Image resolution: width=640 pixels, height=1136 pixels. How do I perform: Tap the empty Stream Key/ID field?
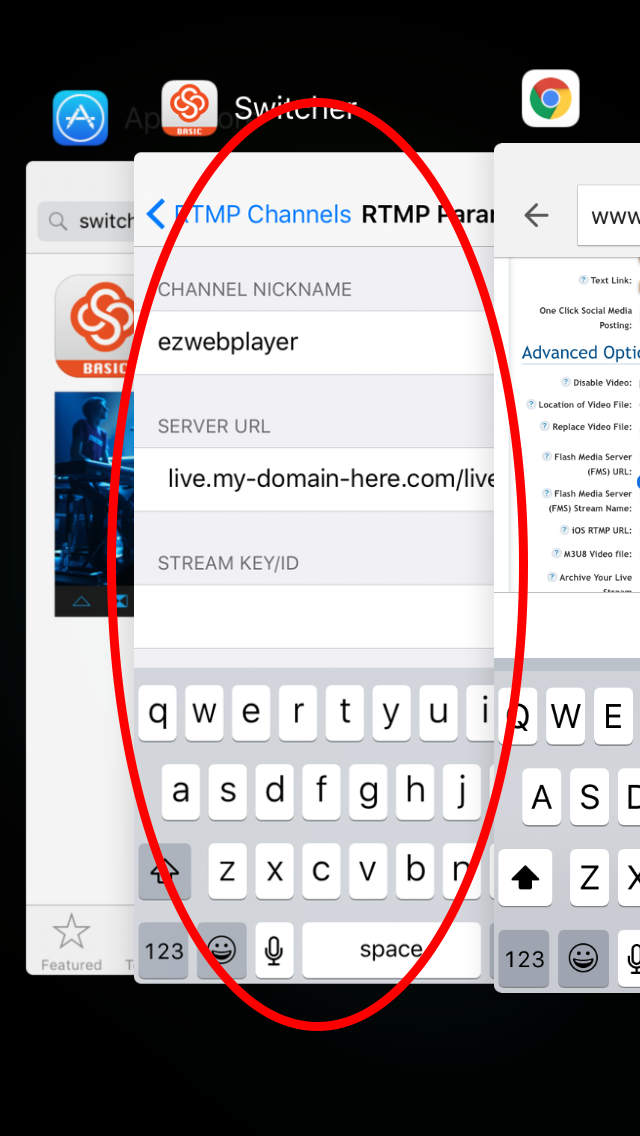point(314,616)
